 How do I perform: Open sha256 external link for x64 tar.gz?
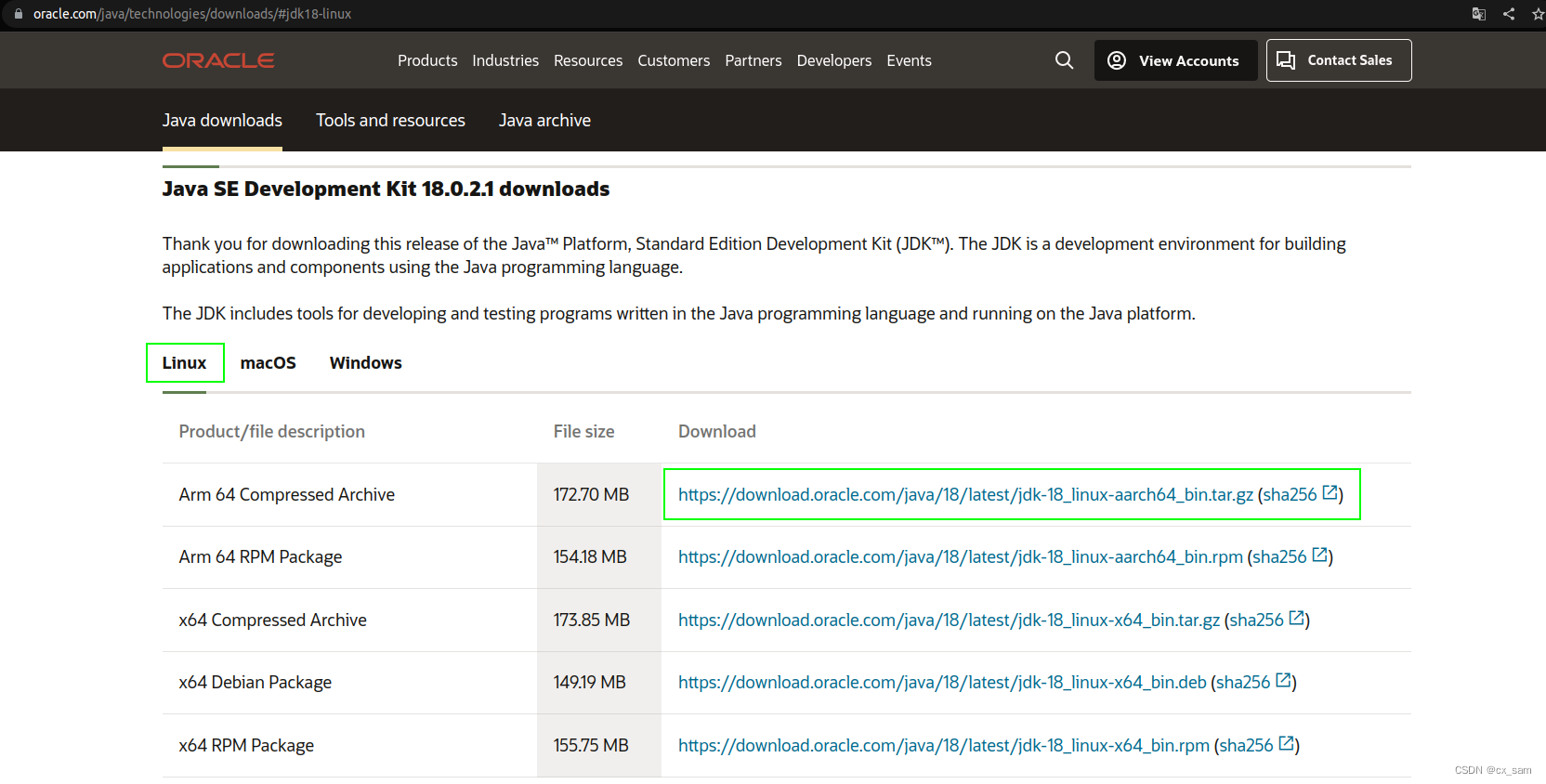1266,620
